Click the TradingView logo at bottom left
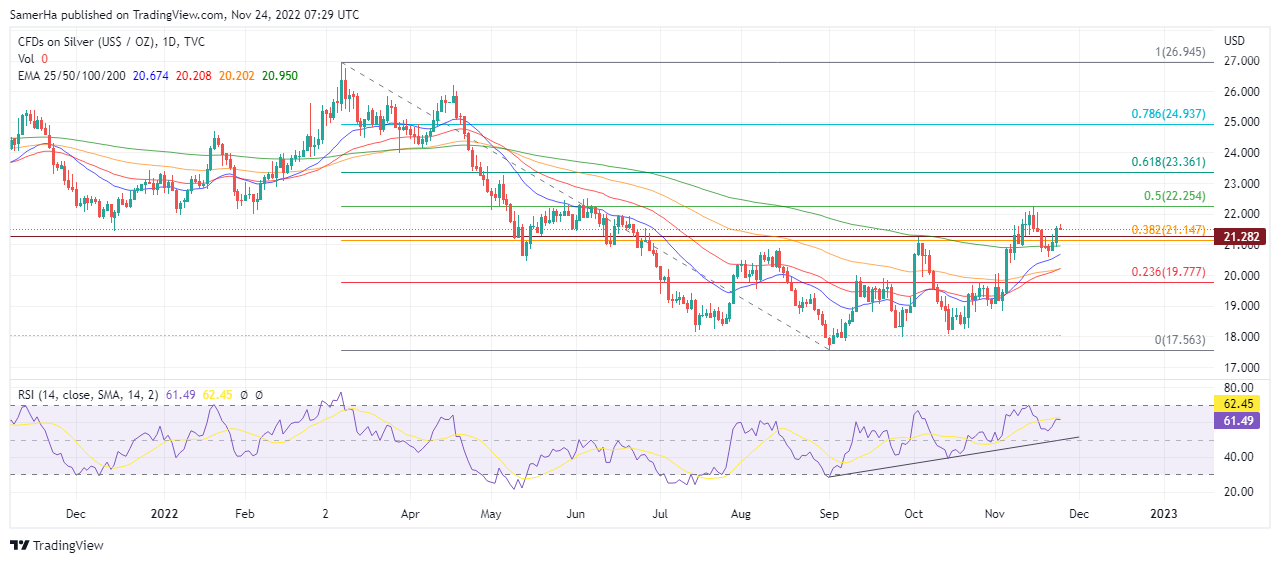This screenshot has height=563, width=1280. click(57, 545)
